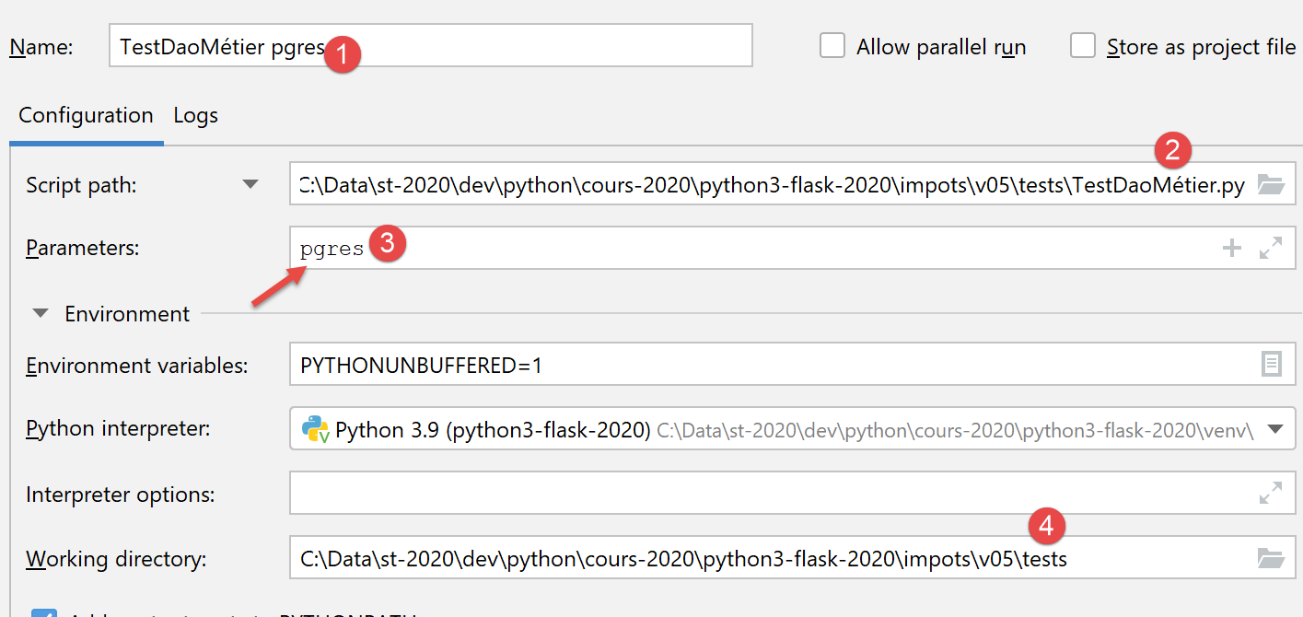The image size is (1303, 617).
Task: Click the empty Interpreter options field
Action: click(770, 493)
